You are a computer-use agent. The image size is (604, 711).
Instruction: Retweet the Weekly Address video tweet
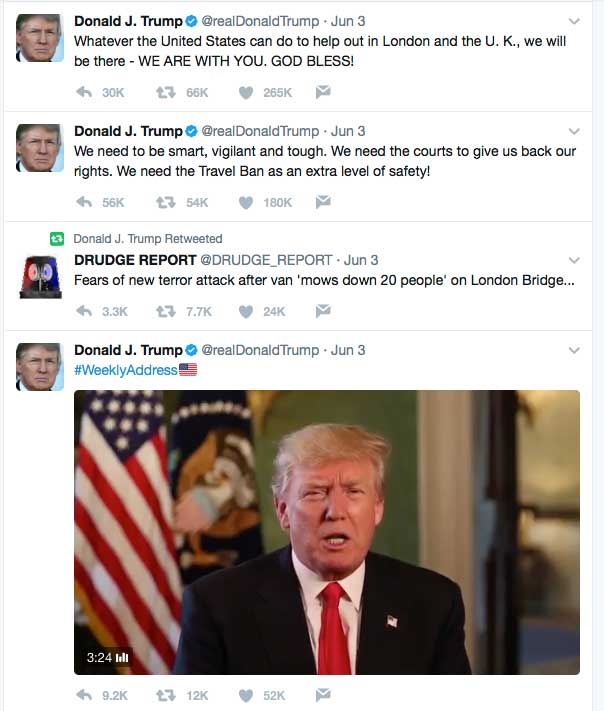(166, 695)
